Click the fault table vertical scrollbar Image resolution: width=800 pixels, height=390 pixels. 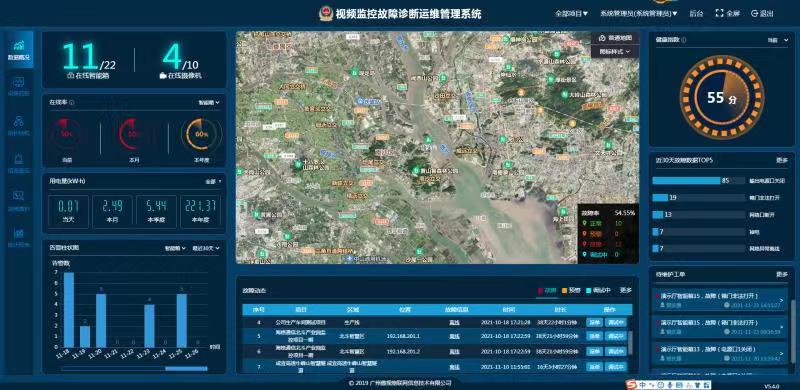(x=630, y=343)
